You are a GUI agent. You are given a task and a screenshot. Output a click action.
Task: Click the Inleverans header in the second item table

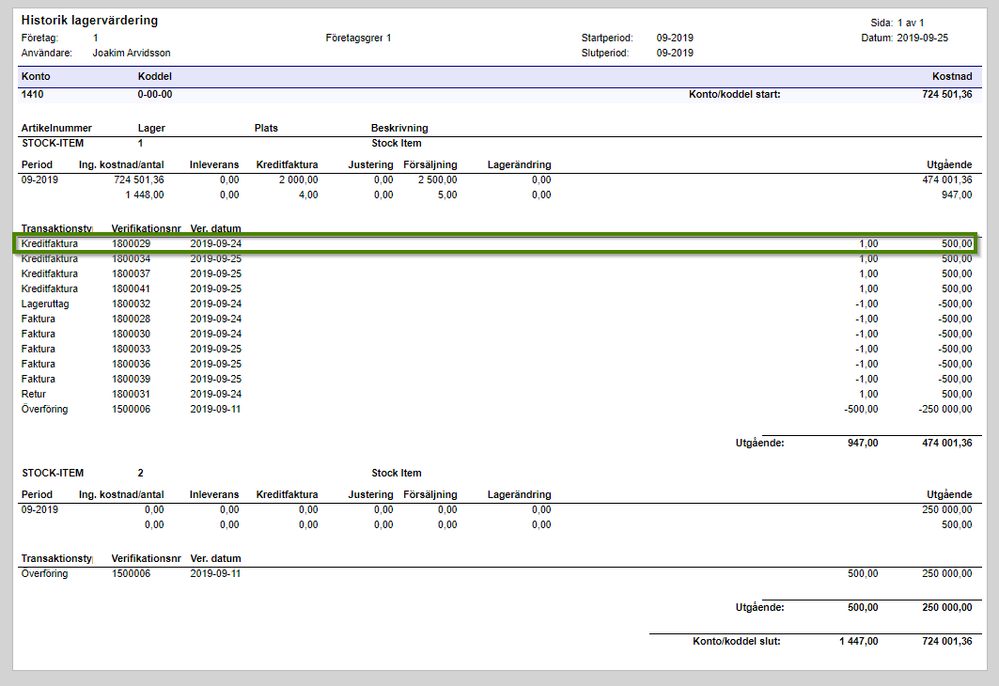click(x=214, y=494)
